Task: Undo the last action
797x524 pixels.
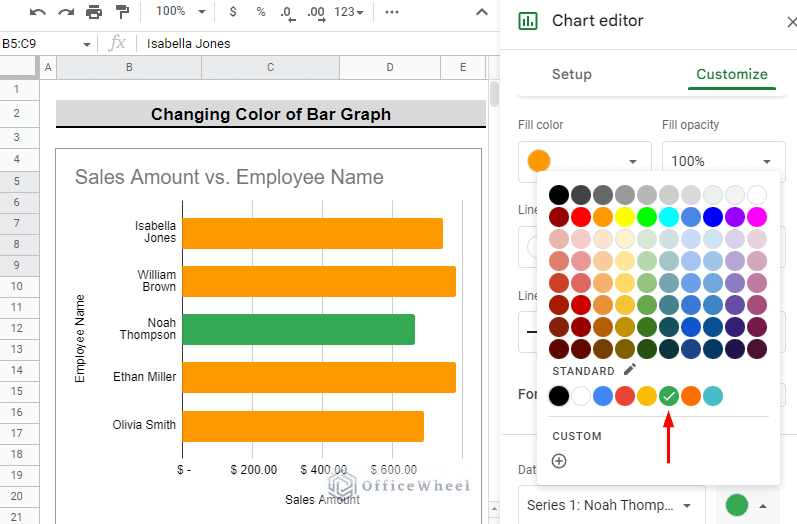Action: point(38,12)
